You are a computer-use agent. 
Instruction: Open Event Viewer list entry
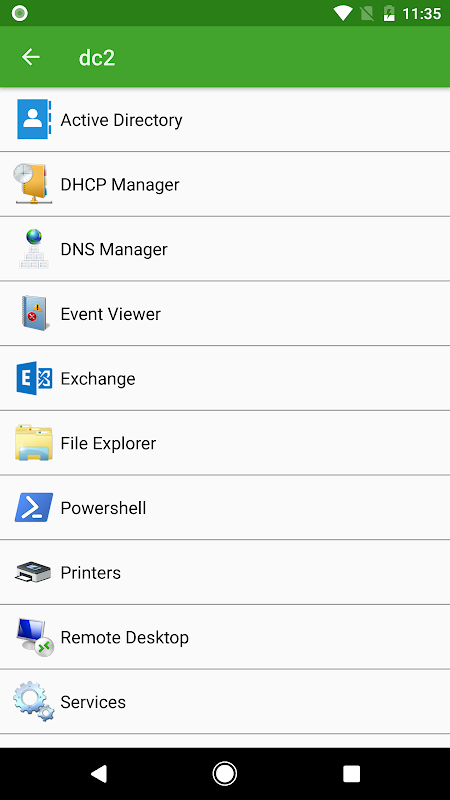(225, 313)
